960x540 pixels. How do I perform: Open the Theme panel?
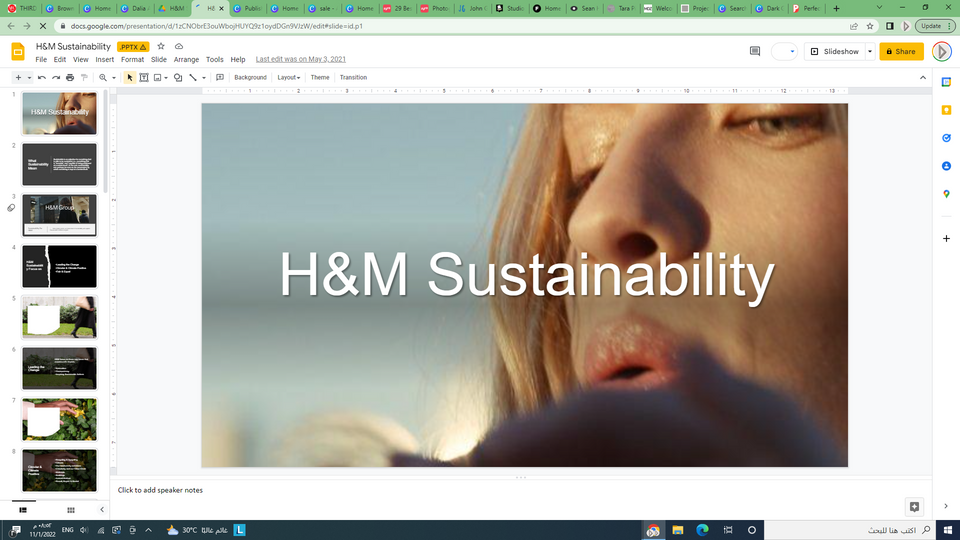pos(320,78)
